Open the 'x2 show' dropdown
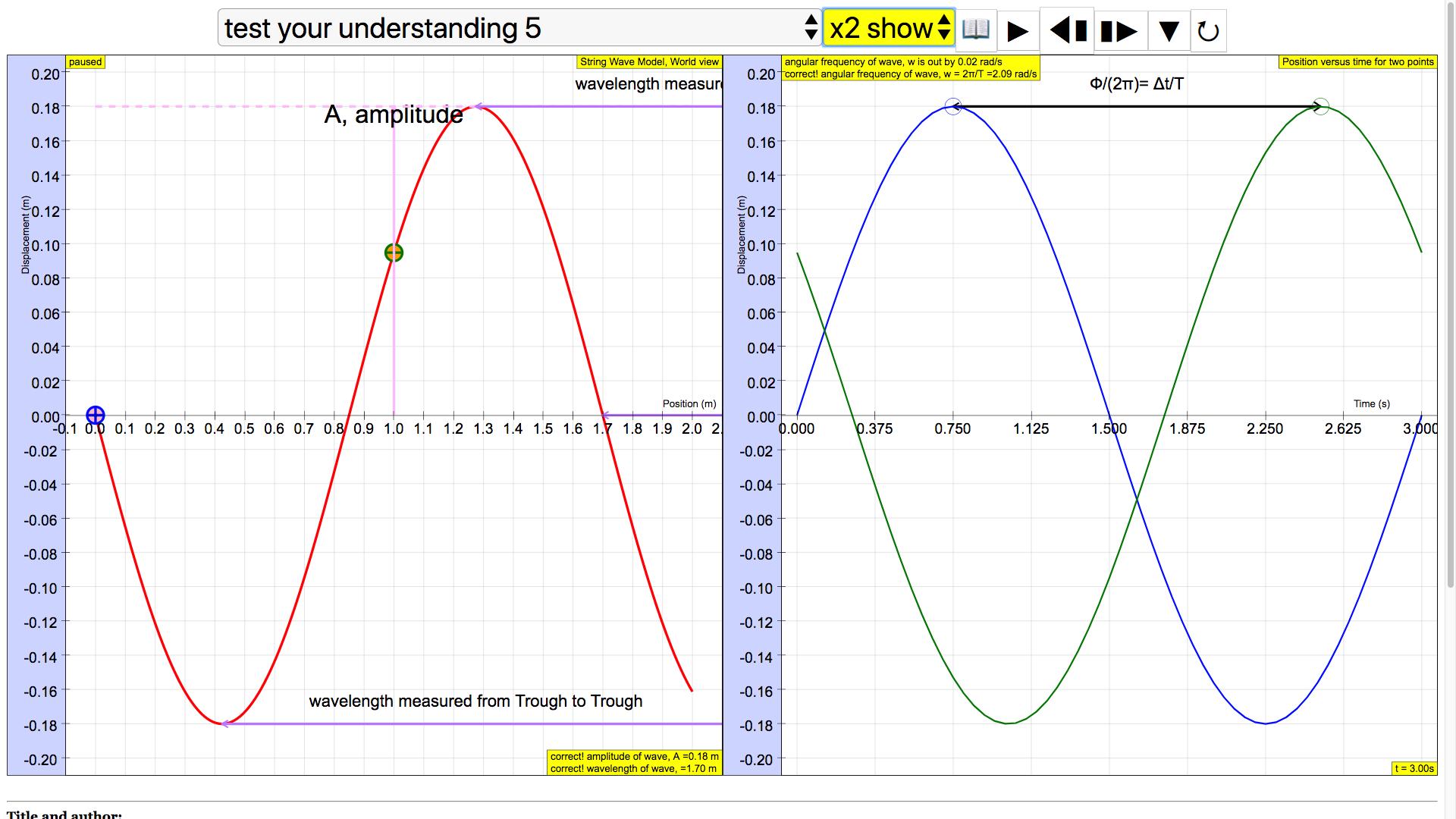The height and width of the screenshot is (819, 1456). click(888, 28)
